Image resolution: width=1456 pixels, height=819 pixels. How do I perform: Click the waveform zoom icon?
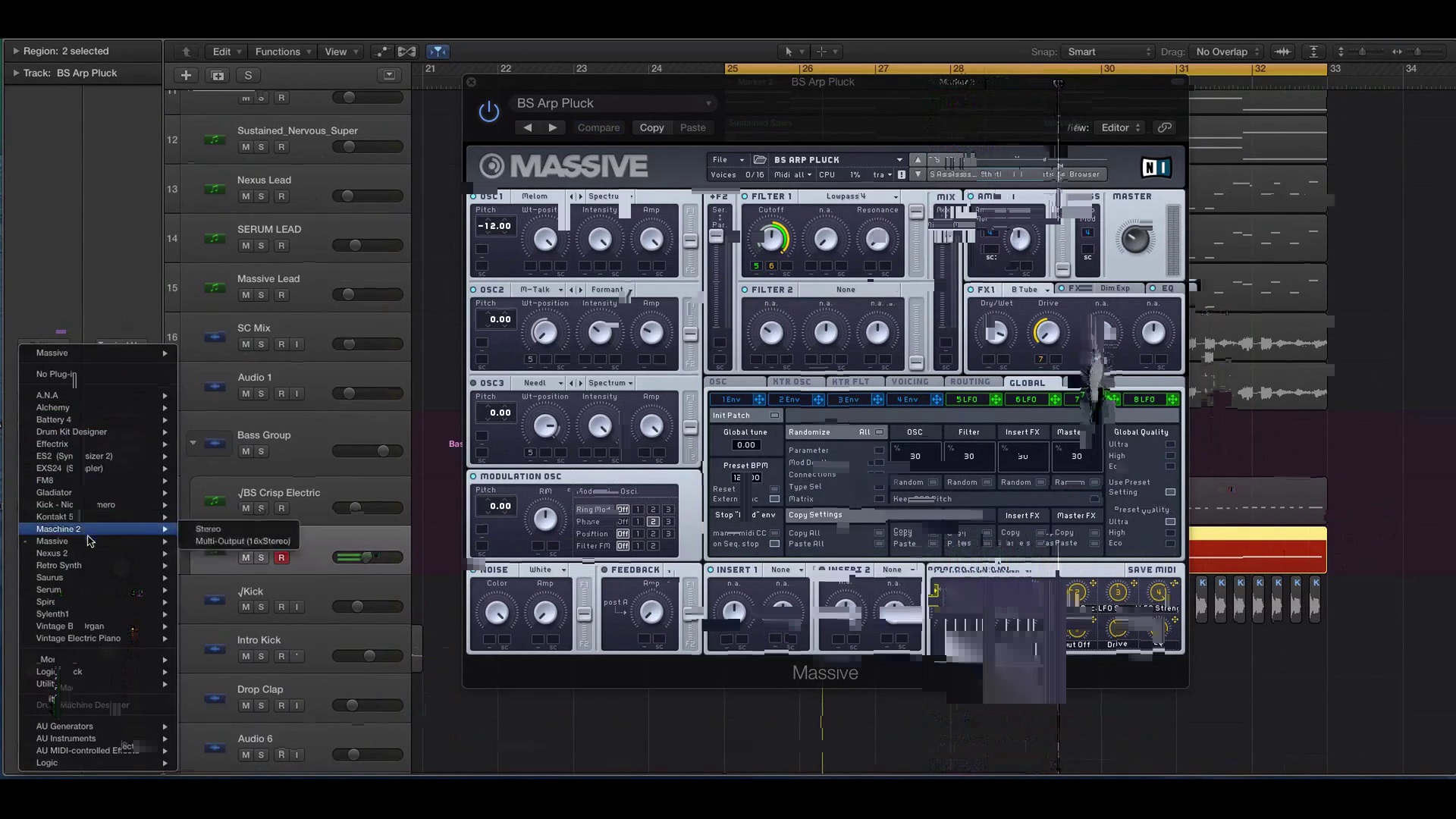point(1282,52)
